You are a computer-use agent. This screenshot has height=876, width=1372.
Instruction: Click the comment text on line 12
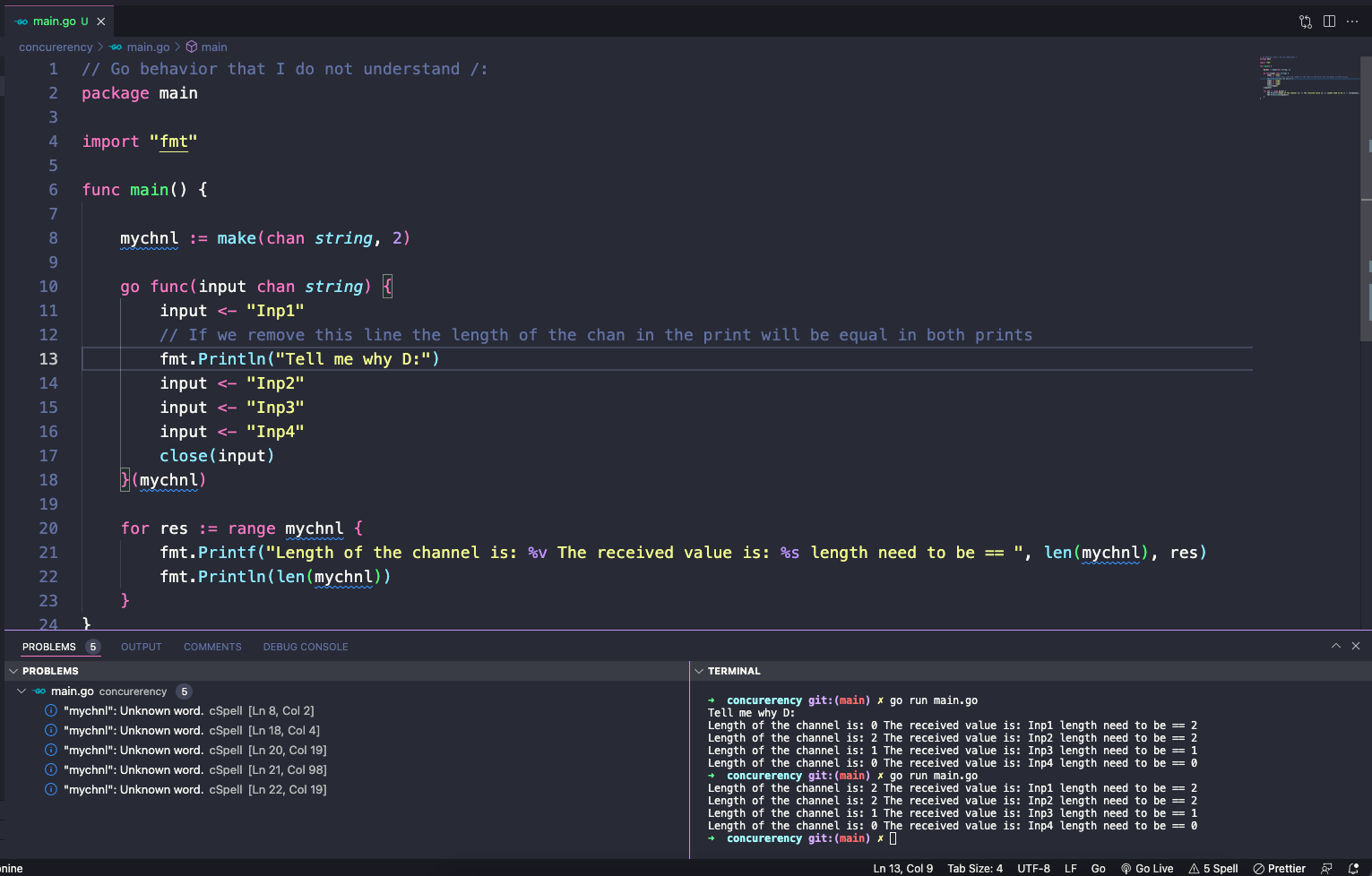point(596,335)
